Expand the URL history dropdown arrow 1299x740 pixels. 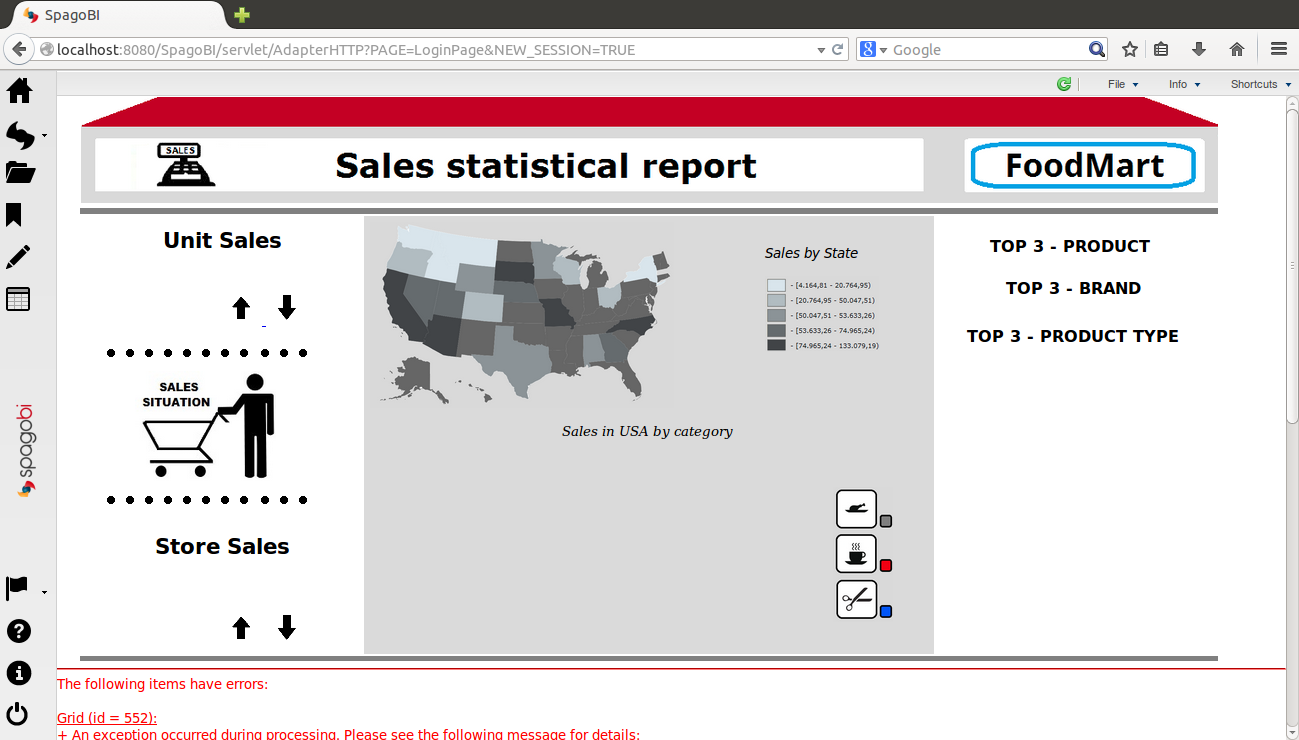coord(821,49)
